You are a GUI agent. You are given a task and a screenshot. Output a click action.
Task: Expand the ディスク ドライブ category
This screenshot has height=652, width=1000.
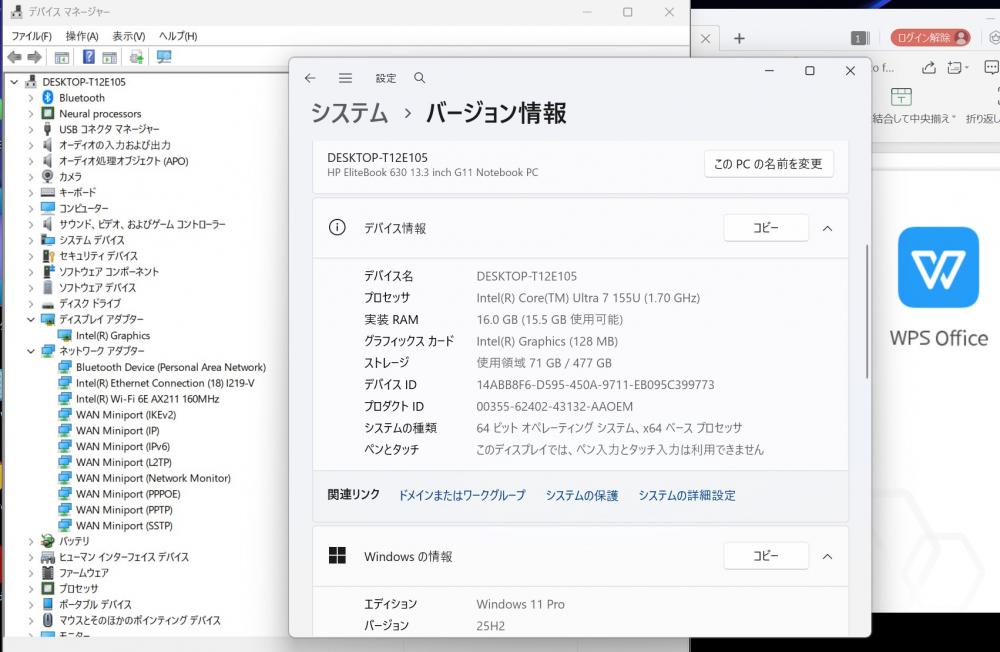pyautogui.click(x=31, y=304)
